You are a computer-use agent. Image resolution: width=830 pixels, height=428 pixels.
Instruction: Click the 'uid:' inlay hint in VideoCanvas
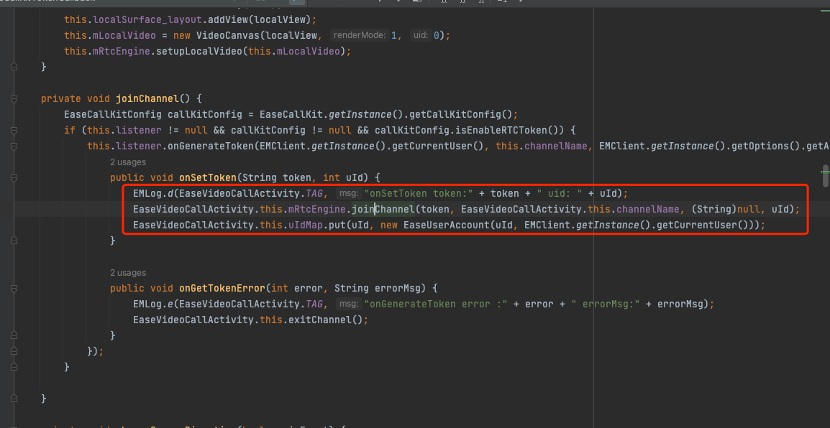pos(420,35)
